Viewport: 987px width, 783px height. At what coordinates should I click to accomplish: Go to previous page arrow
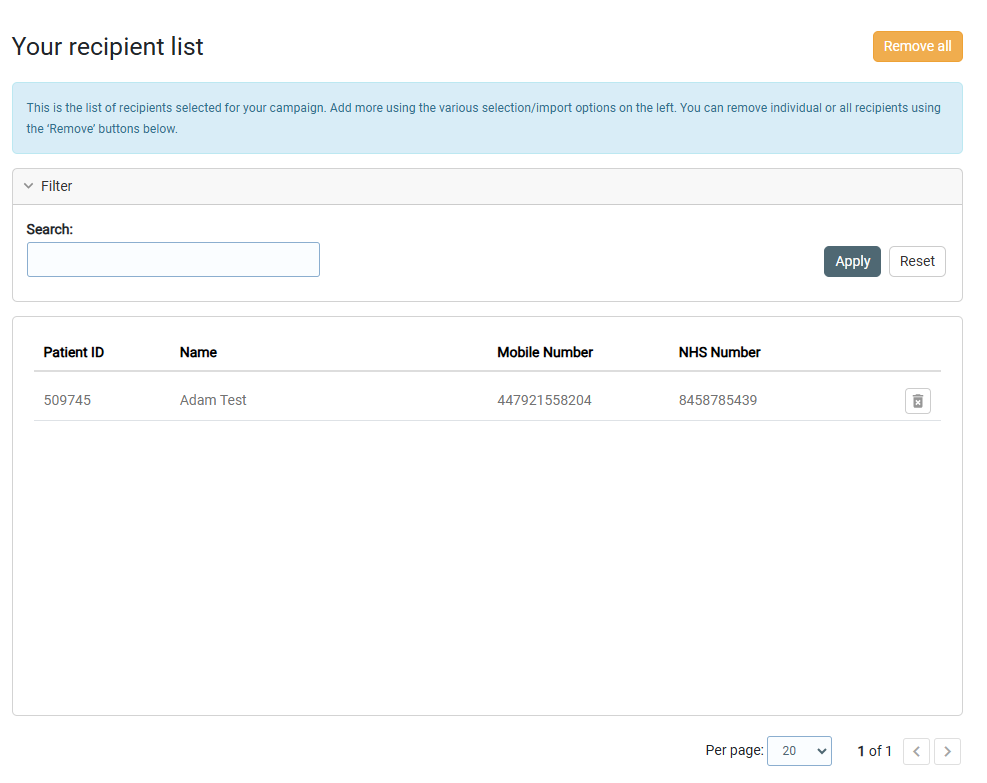pos(916,752)
